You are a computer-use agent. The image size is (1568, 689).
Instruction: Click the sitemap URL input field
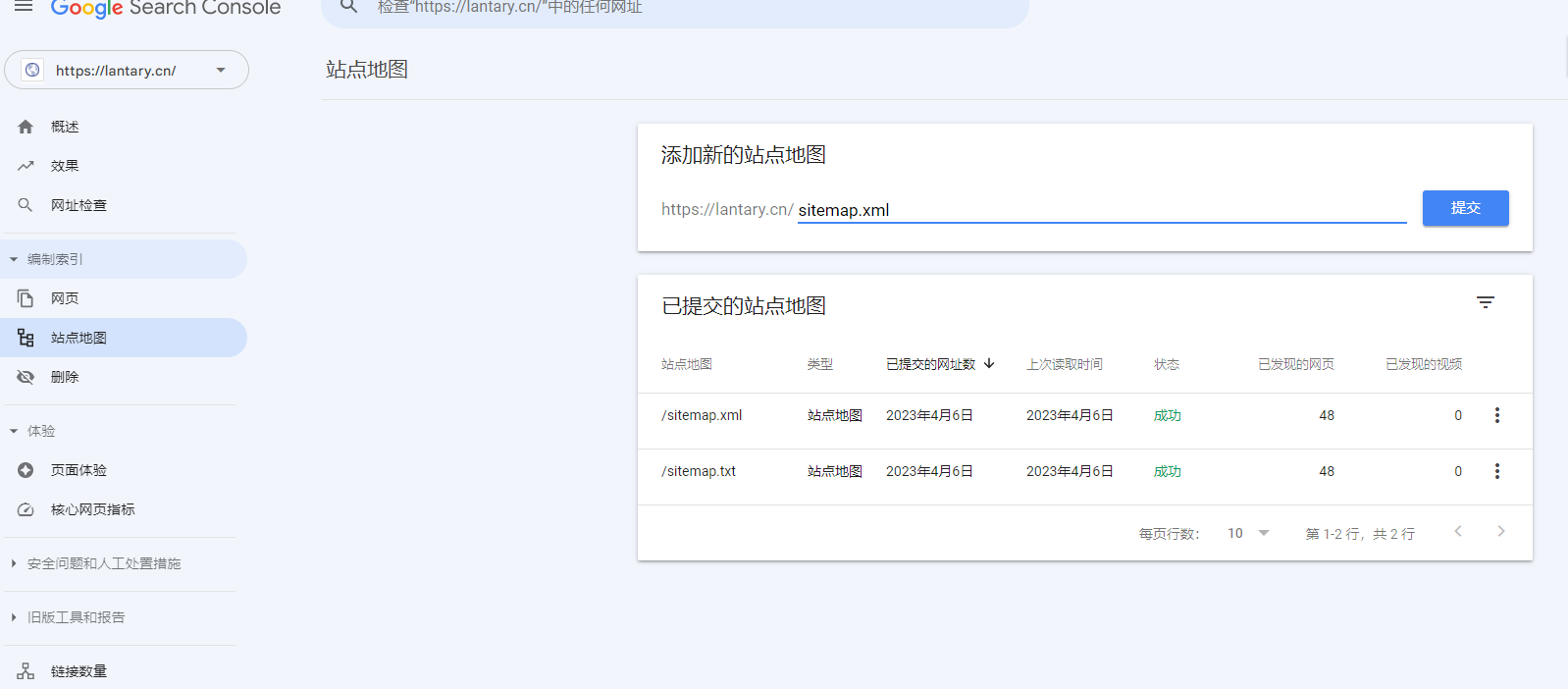[x=1101, y=210]
